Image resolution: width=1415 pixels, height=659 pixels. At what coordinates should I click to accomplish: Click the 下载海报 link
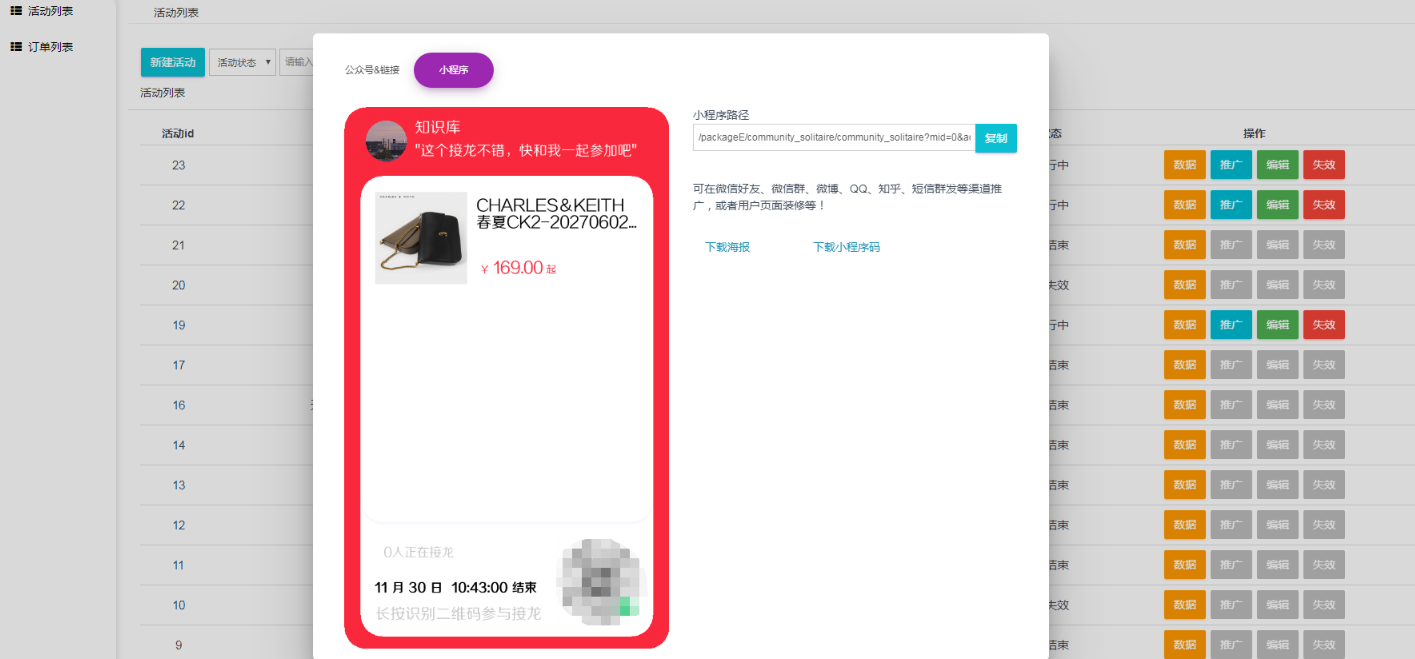click(x=727, y=247)
